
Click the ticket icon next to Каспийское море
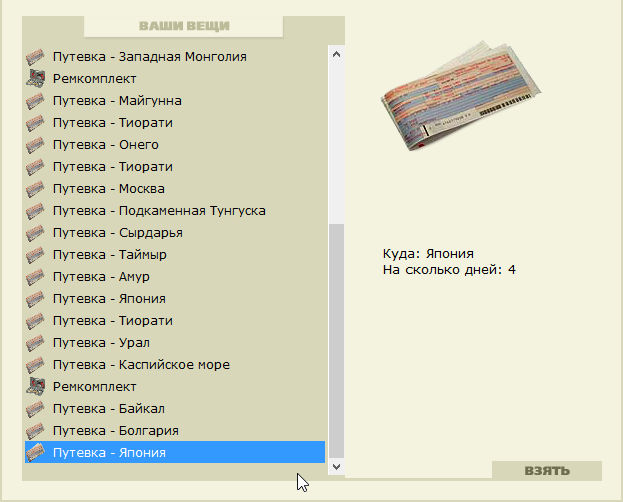click(35, 365)
